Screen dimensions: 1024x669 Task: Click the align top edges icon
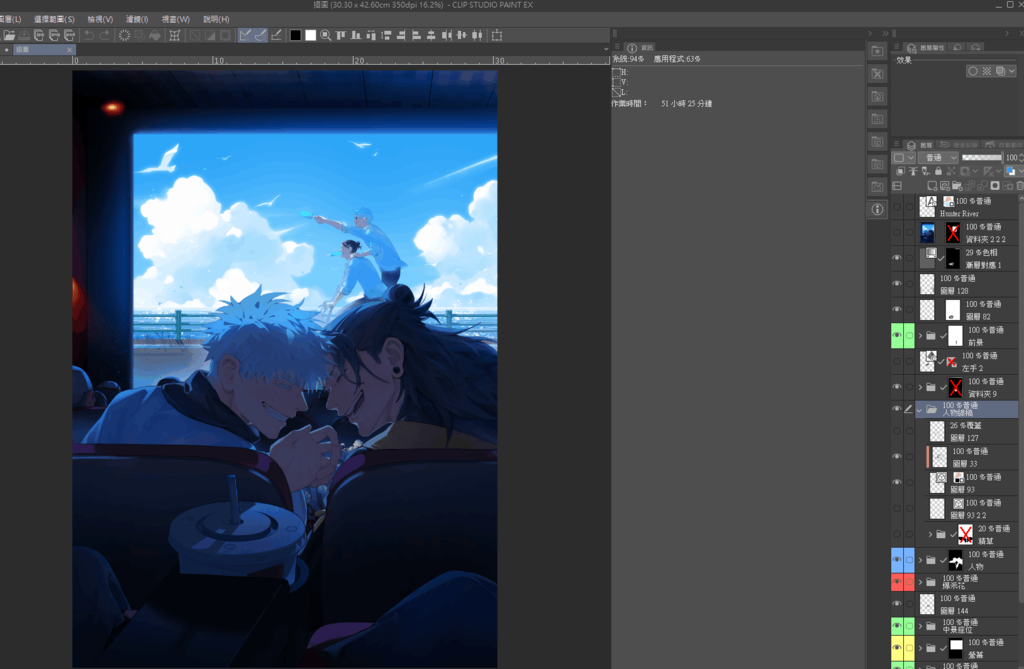tap(340, 35)
